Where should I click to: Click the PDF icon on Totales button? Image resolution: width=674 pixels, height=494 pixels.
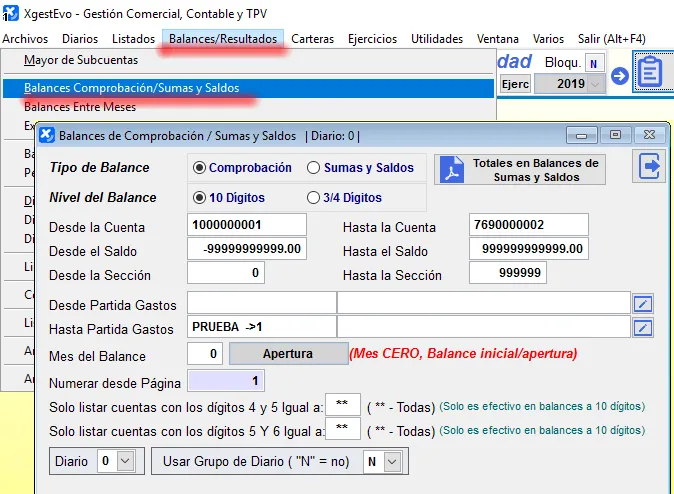click(452, 169)
